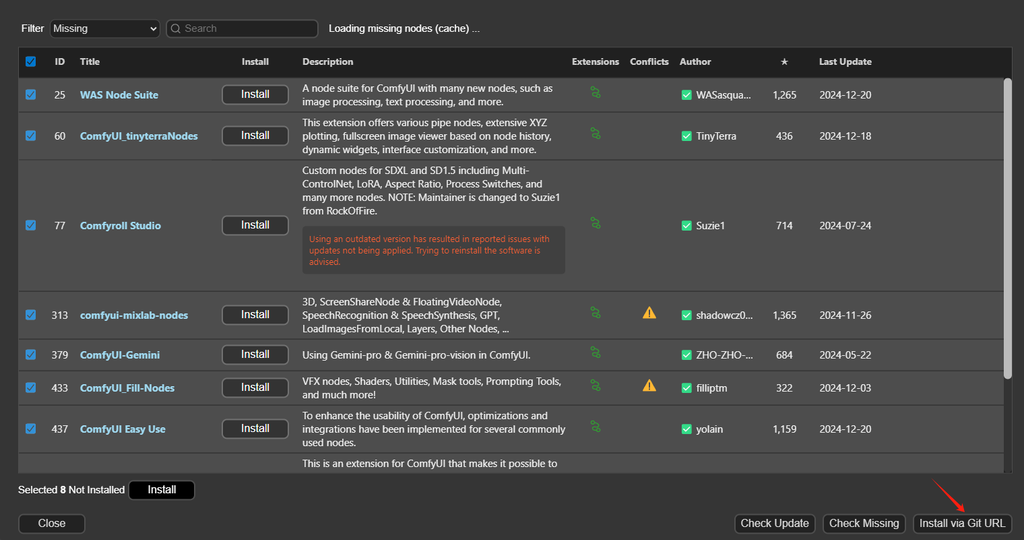Viewport: 1024px width, 540px height.
Task: Click the extensions icon for ComfyUI-Gemini
Action: [595, 352]
